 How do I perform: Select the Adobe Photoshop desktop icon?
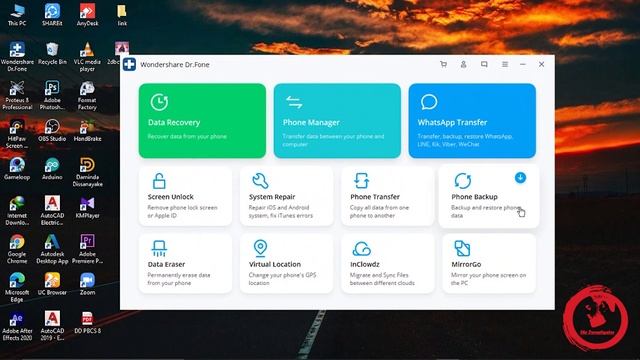(x=52, y=95)
